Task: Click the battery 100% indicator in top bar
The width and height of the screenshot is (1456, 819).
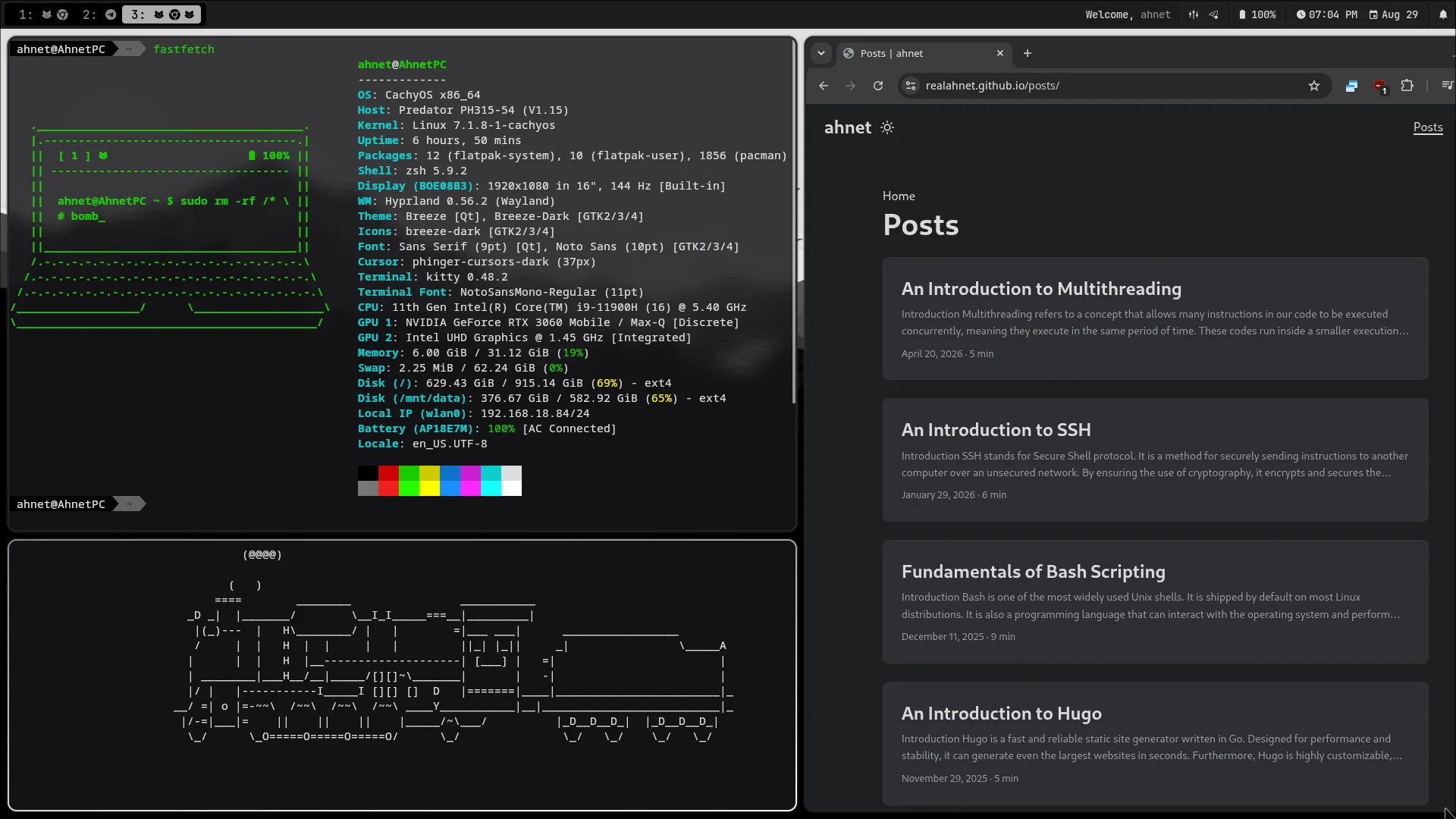Action: coord(1257,14)
